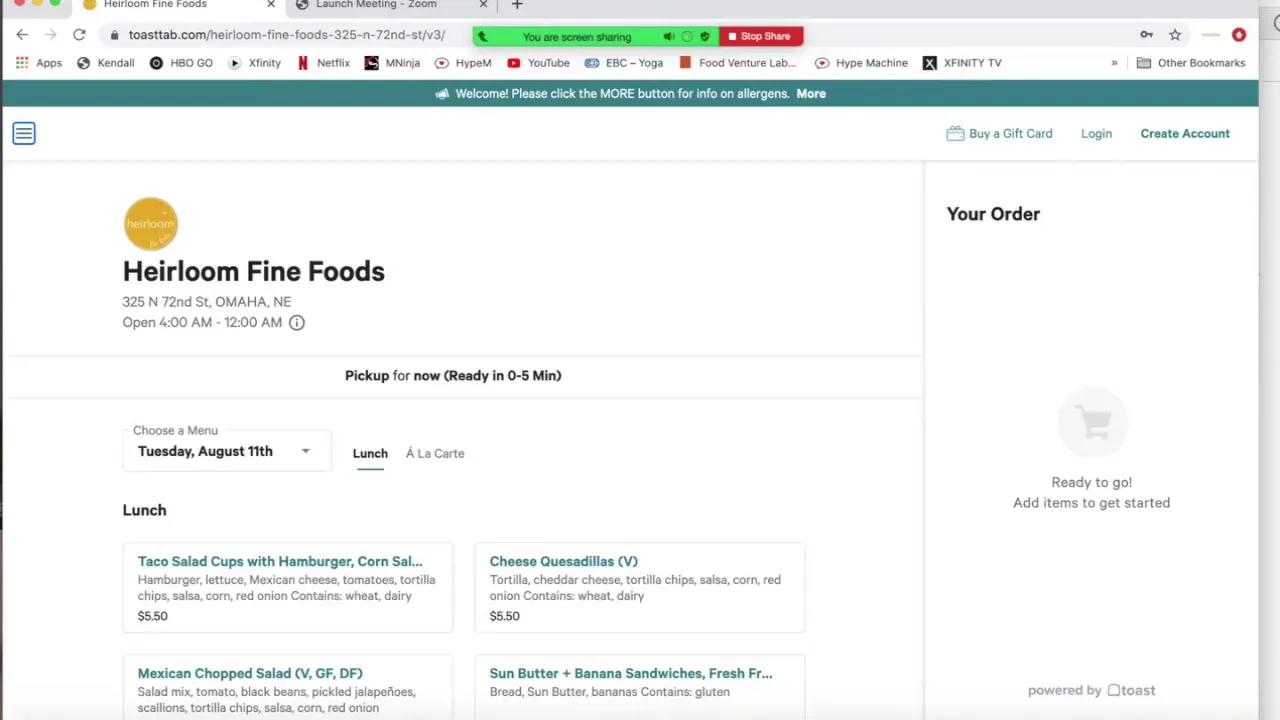Image resolution: width=1280 pixels, height=720 pixels.
Task: Open the Kendall bookmark
Action: click(x=106, y=63)
